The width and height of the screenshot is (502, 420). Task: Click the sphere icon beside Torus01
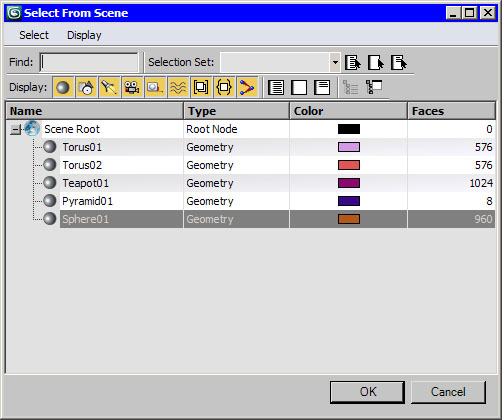click(50, 147)
